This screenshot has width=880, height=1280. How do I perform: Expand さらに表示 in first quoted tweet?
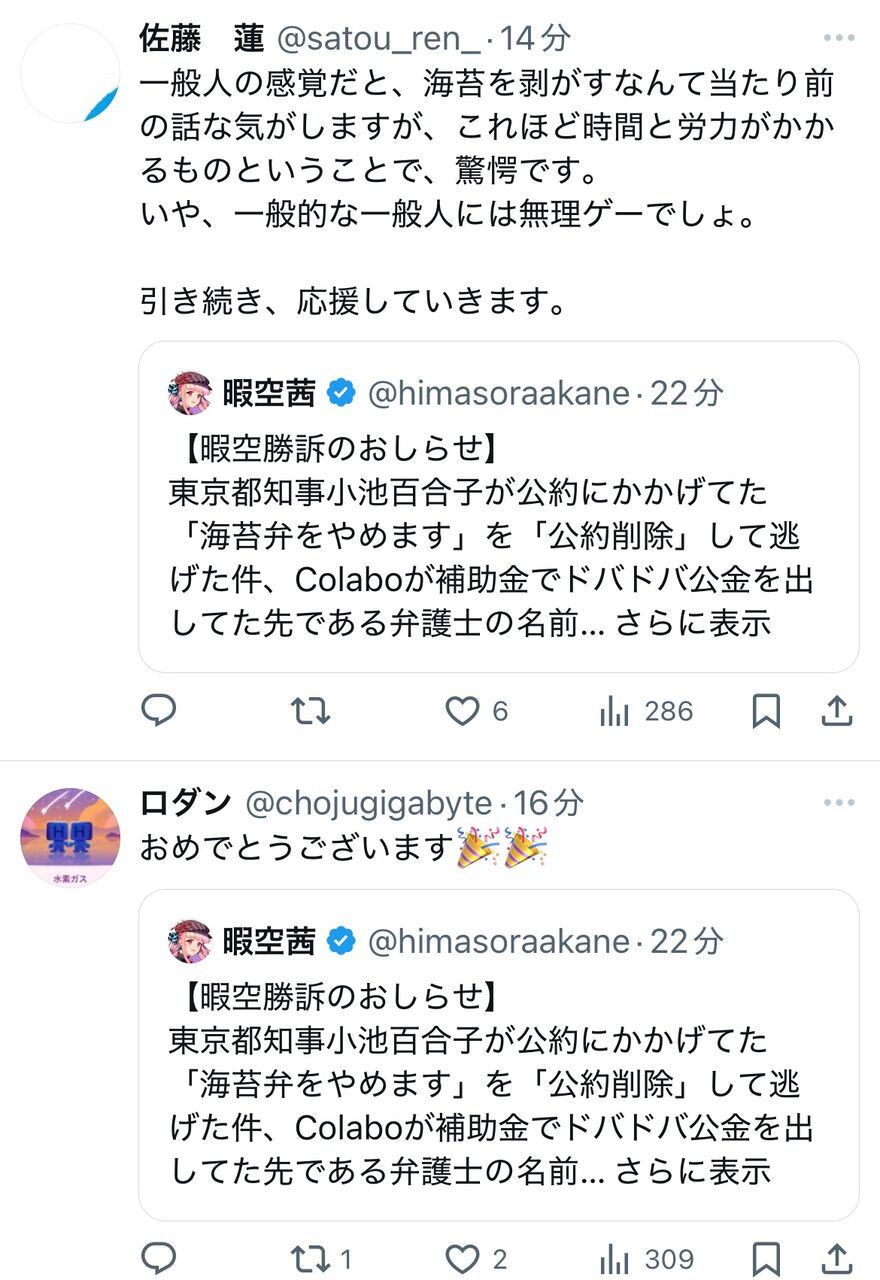point(693,622)
